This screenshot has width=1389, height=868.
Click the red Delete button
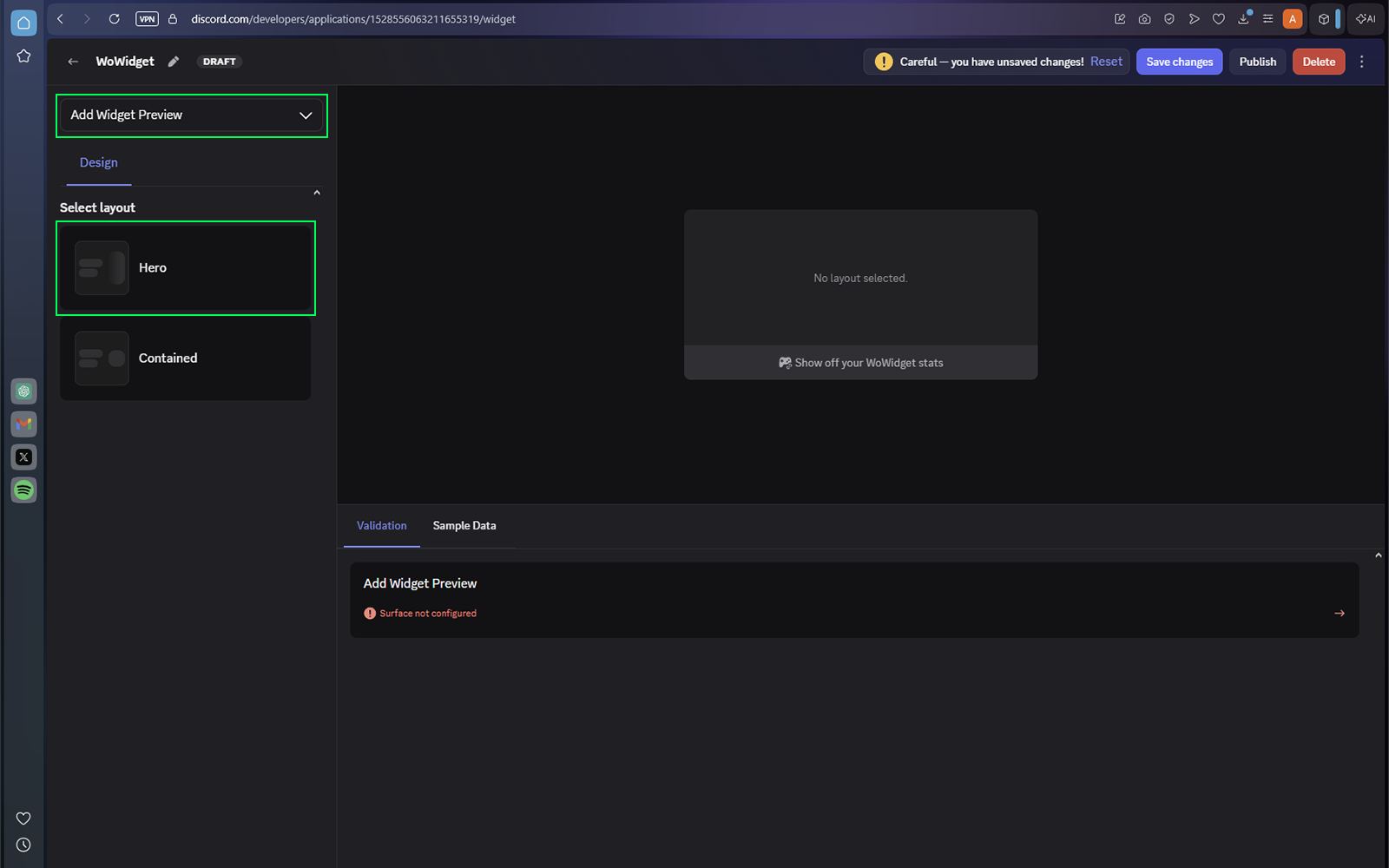(1319, 62)
